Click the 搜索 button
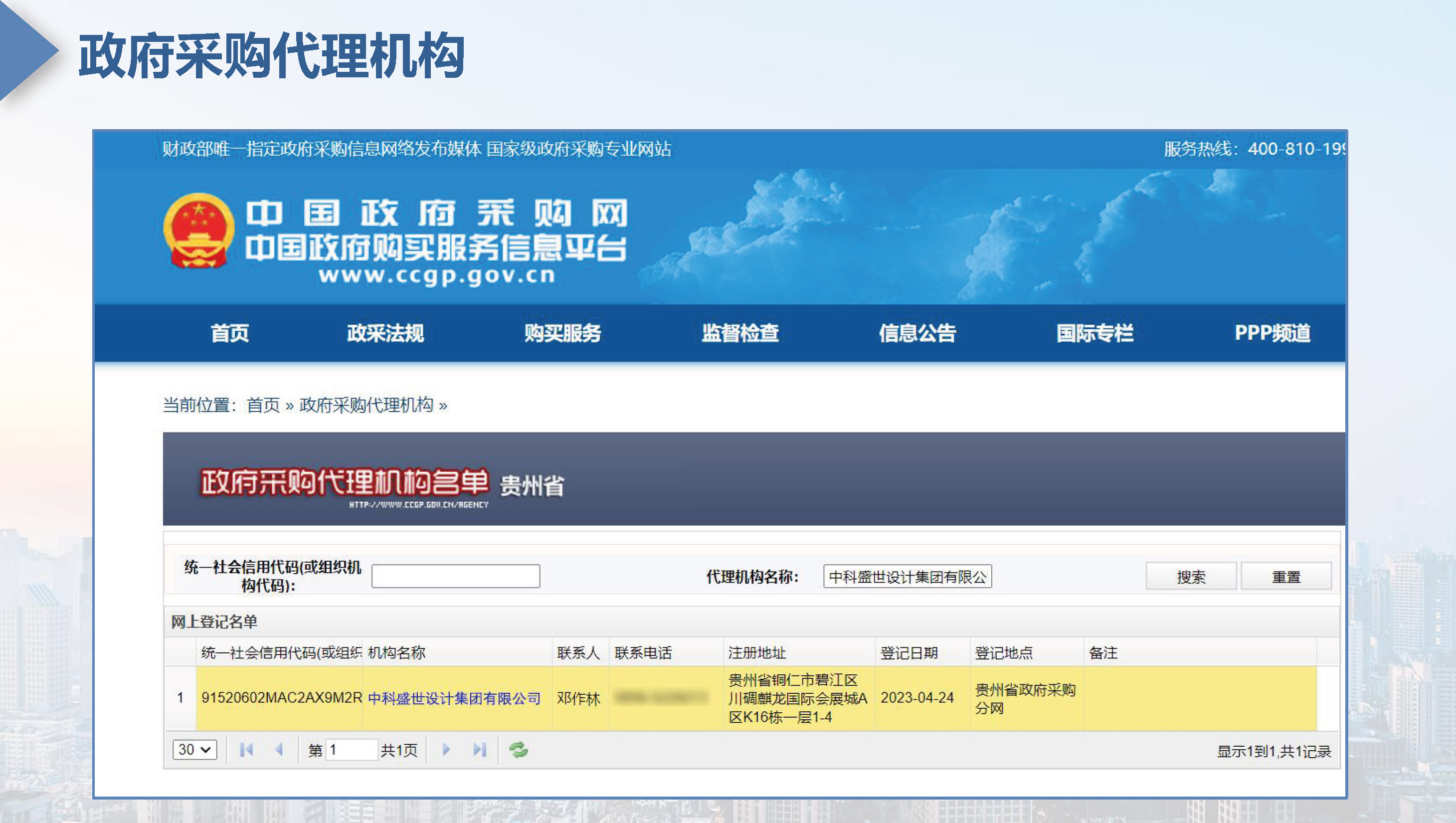 pos(1191,577)
